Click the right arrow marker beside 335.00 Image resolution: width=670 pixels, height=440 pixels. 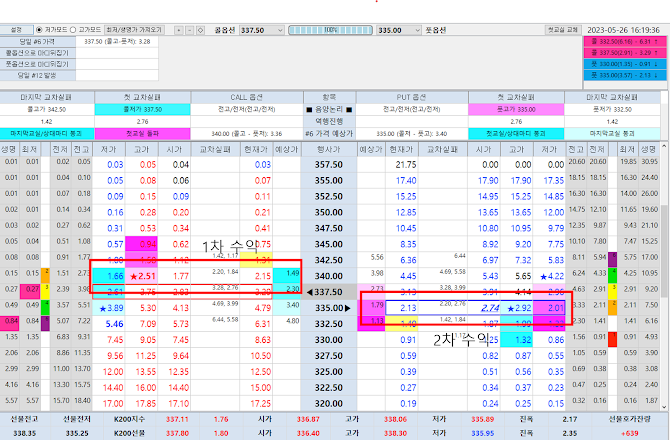tap(347, 308)
